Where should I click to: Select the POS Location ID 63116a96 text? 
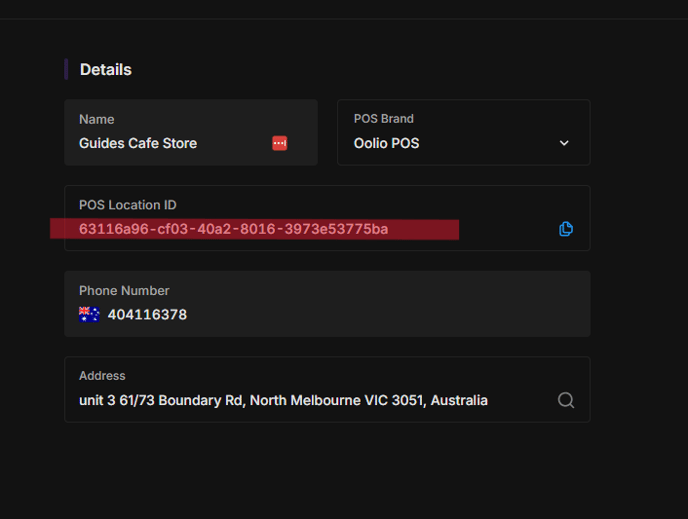[233, 229]
